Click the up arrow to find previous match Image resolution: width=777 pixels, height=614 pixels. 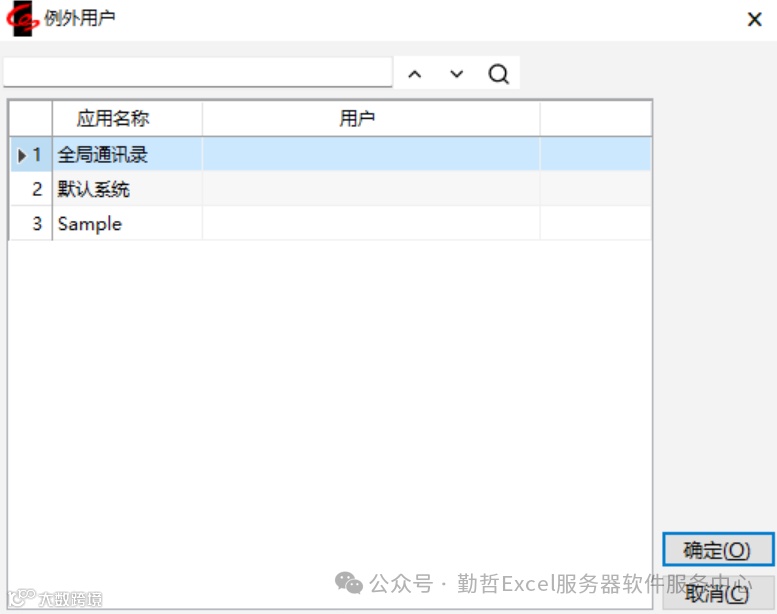tap(414, 74)
